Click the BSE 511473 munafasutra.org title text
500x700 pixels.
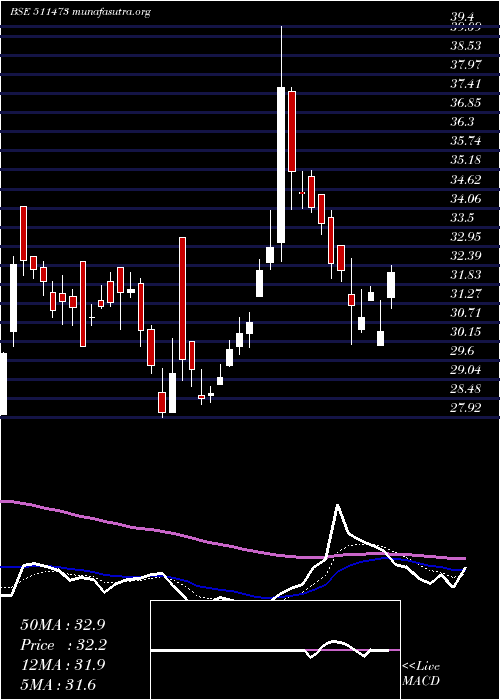pyautogui.click(x=80, y=12)
